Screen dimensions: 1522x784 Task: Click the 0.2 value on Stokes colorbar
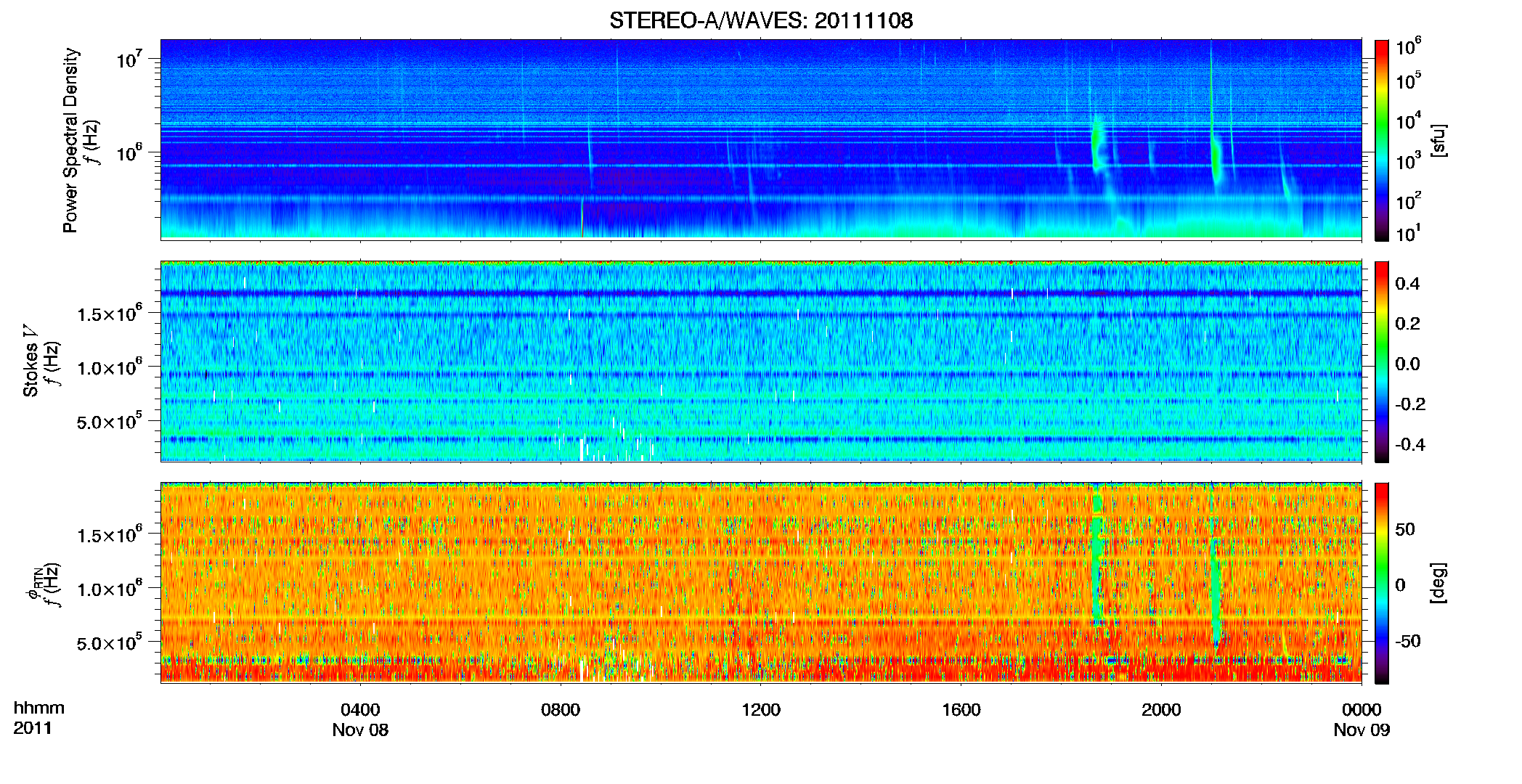coord(1407,324)
